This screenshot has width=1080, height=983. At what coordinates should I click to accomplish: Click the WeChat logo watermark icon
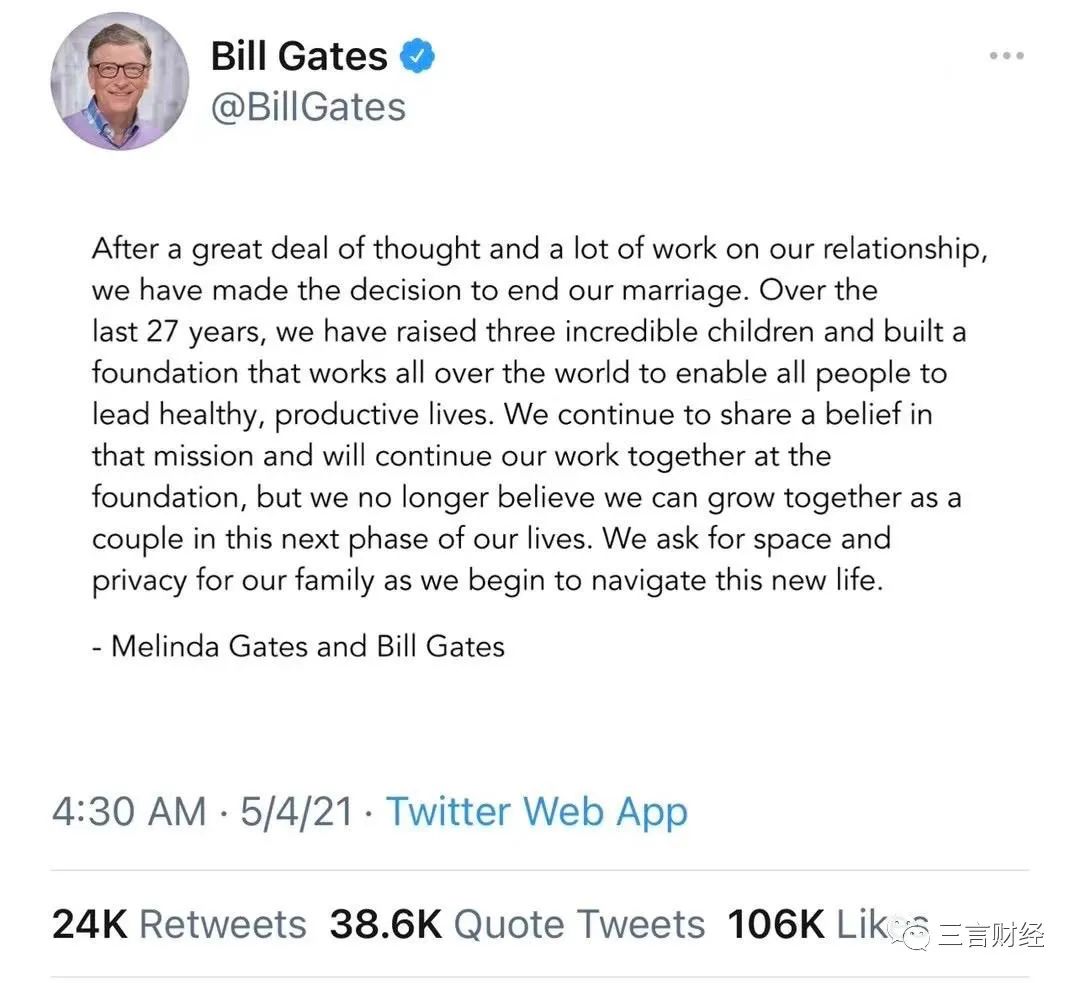click(908, 933)
